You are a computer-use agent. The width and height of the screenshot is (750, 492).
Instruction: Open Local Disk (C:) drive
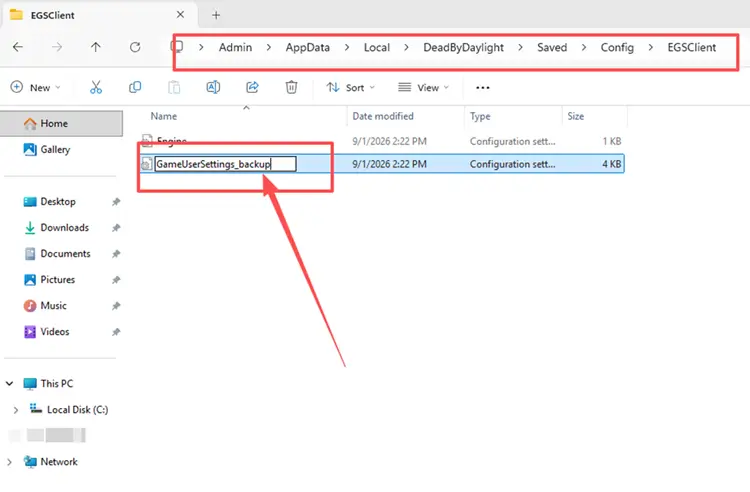pyautogui.click(x=77, y=410)
